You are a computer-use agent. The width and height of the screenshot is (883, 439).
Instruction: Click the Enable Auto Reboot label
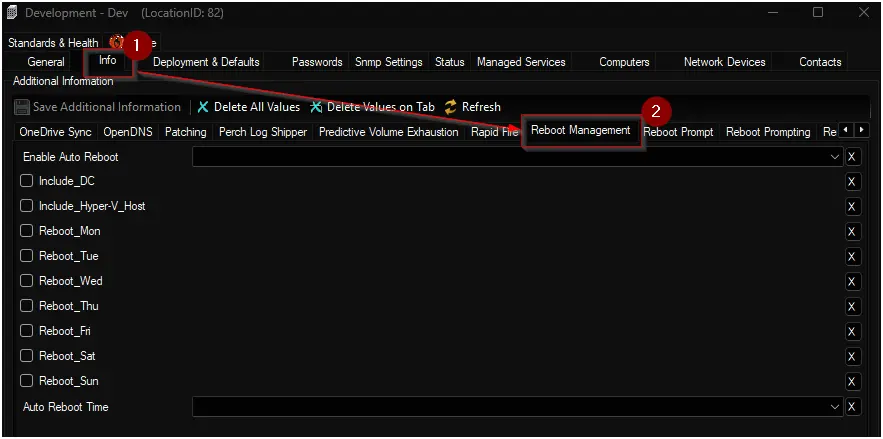coord(70,157)
